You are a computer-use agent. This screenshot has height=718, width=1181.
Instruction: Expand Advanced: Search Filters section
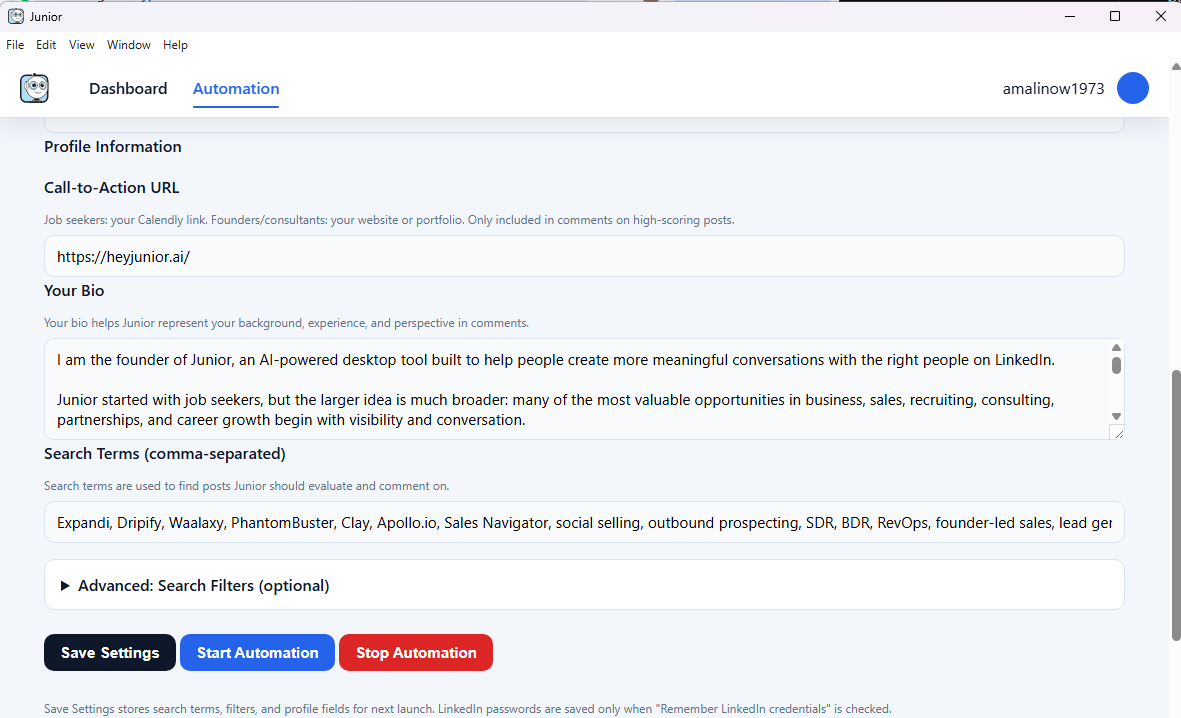coord(584,585)
